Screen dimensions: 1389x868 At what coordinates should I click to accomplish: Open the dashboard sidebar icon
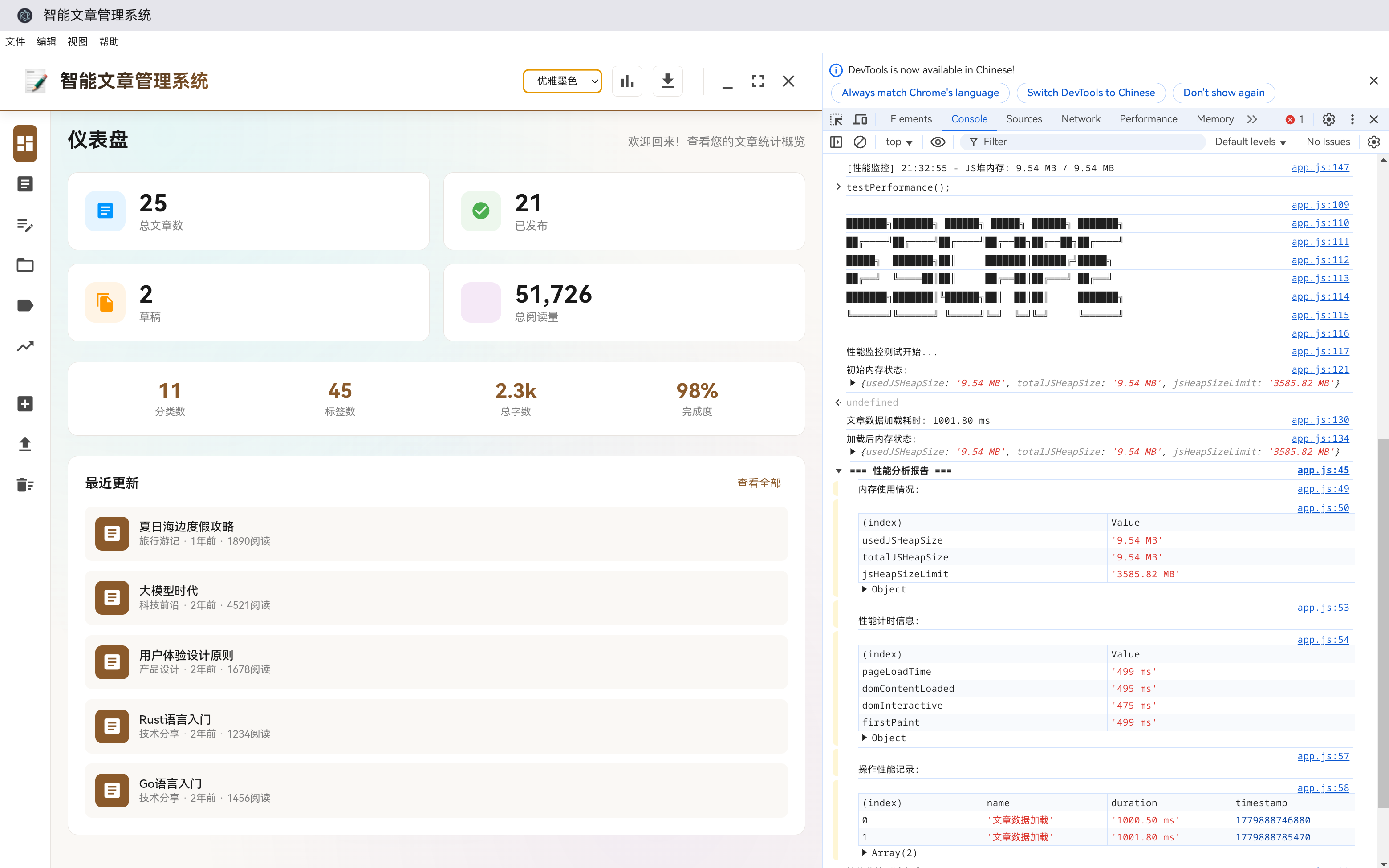(x=25, y=143)
